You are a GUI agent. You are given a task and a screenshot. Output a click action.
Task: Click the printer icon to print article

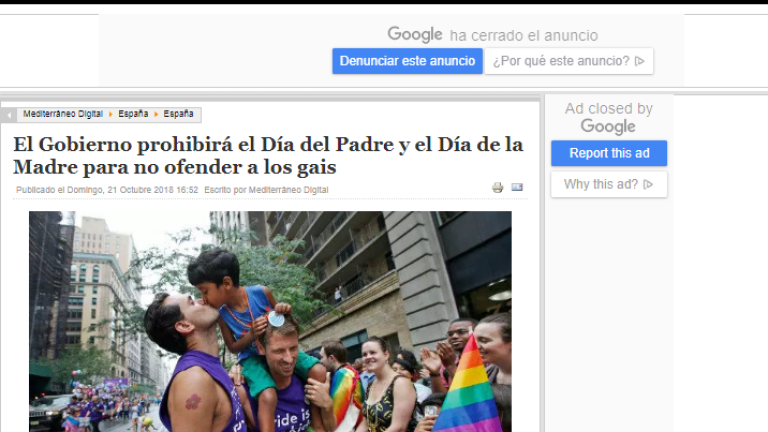pyautogui.click(x=498, y=187)
